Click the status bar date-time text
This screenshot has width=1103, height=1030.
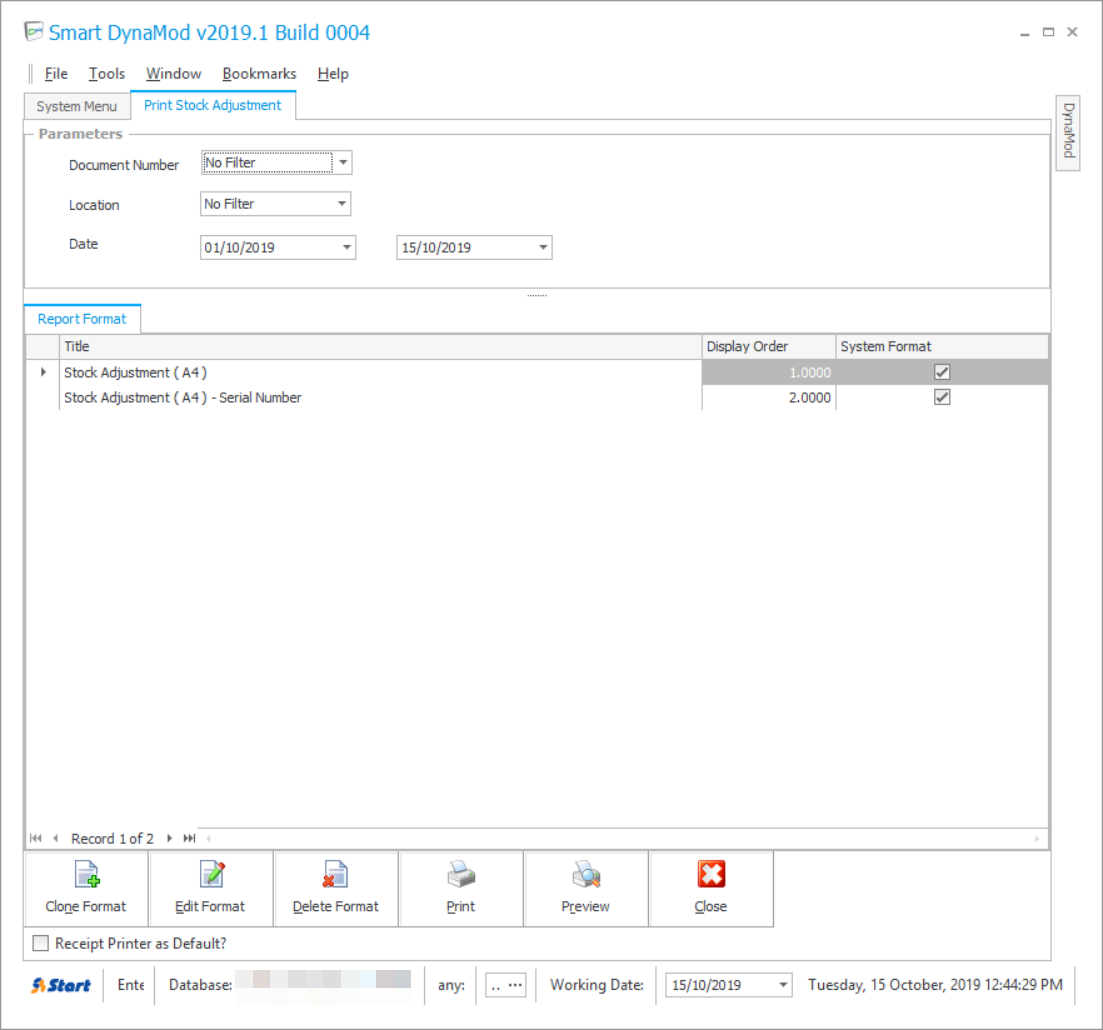935,984
